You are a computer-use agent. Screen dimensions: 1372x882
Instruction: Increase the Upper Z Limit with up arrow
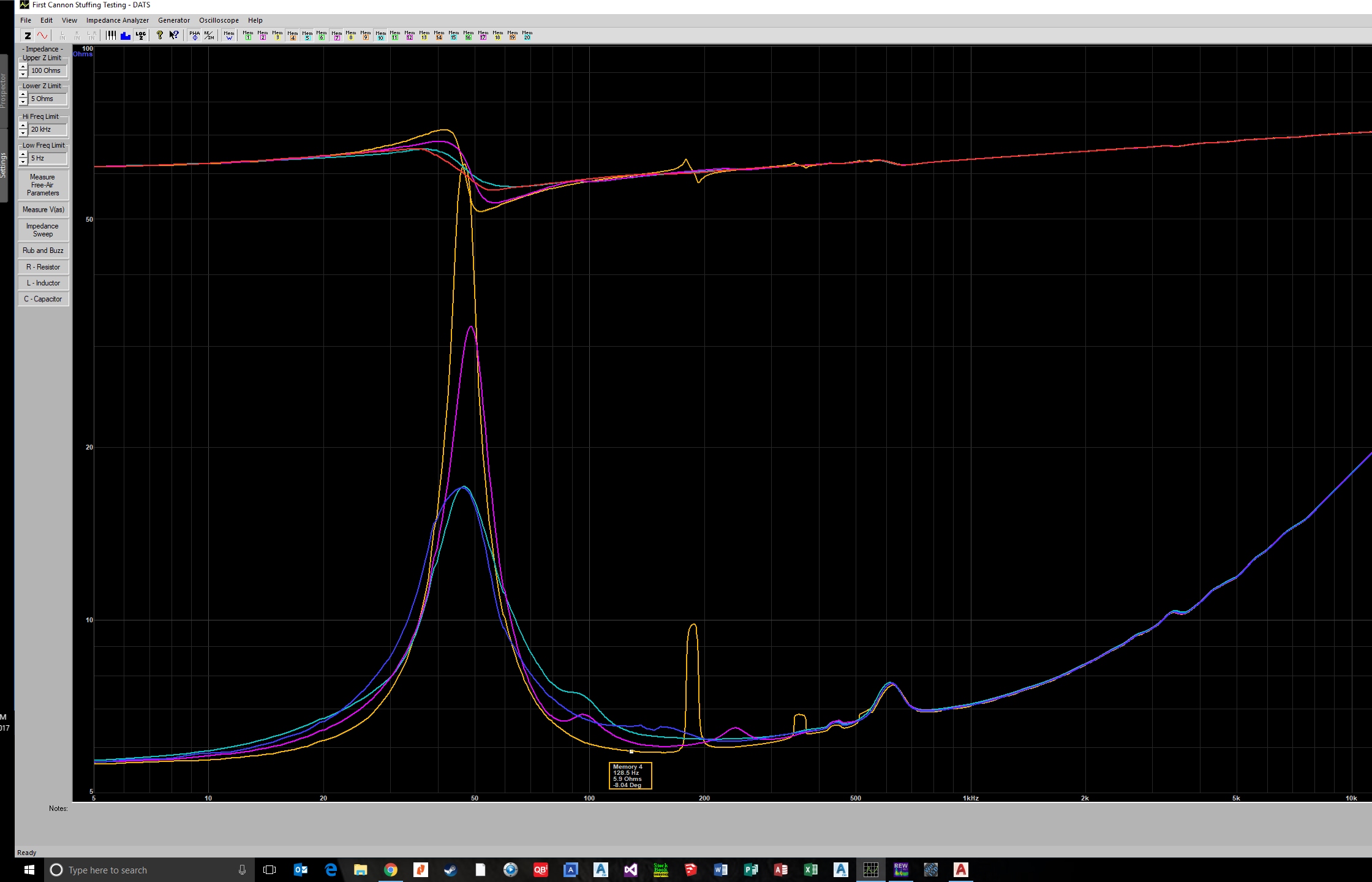pos(23,67)
